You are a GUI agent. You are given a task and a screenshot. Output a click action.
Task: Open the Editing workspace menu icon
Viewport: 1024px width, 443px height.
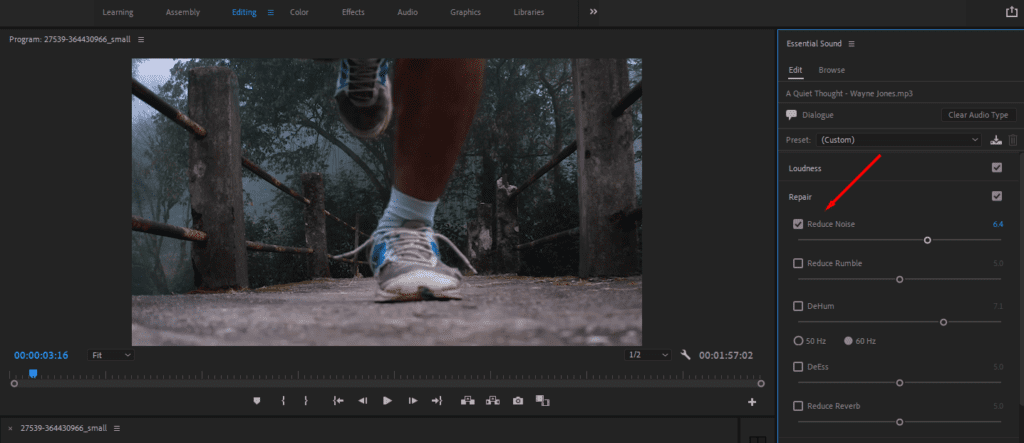pos(270,12)
